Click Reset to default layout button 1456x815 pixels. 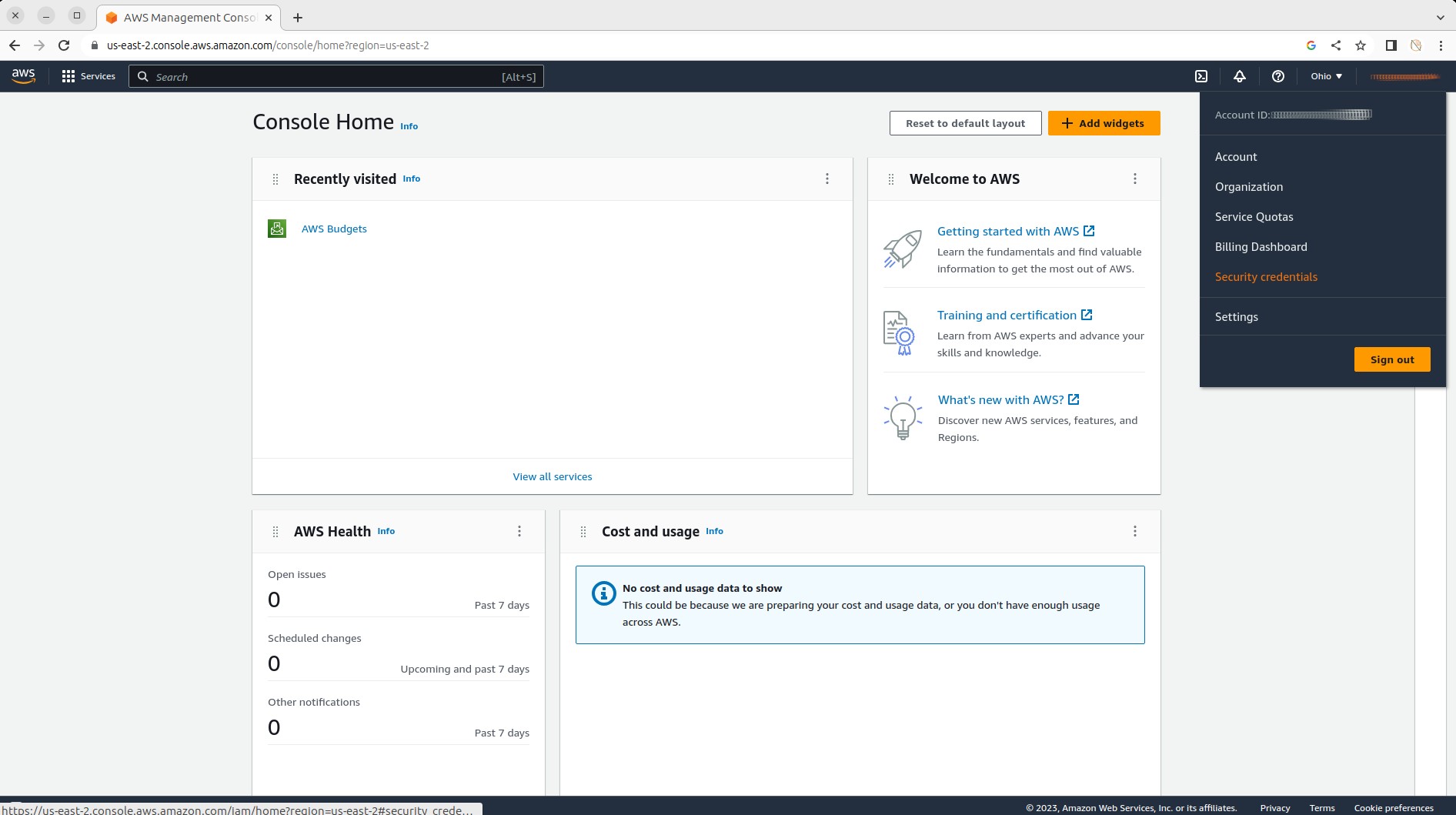click(x=965, y=123)
